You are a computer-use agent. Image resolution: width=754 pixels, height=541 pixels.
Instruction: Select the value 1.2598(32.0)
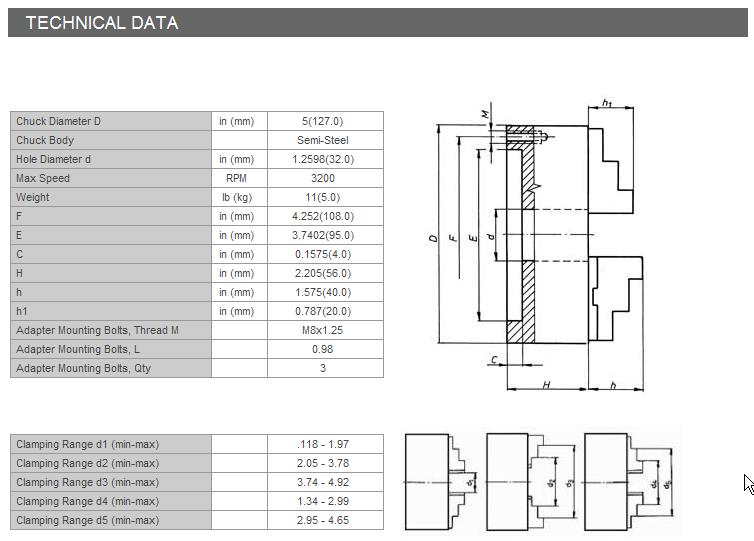[323, 159]
